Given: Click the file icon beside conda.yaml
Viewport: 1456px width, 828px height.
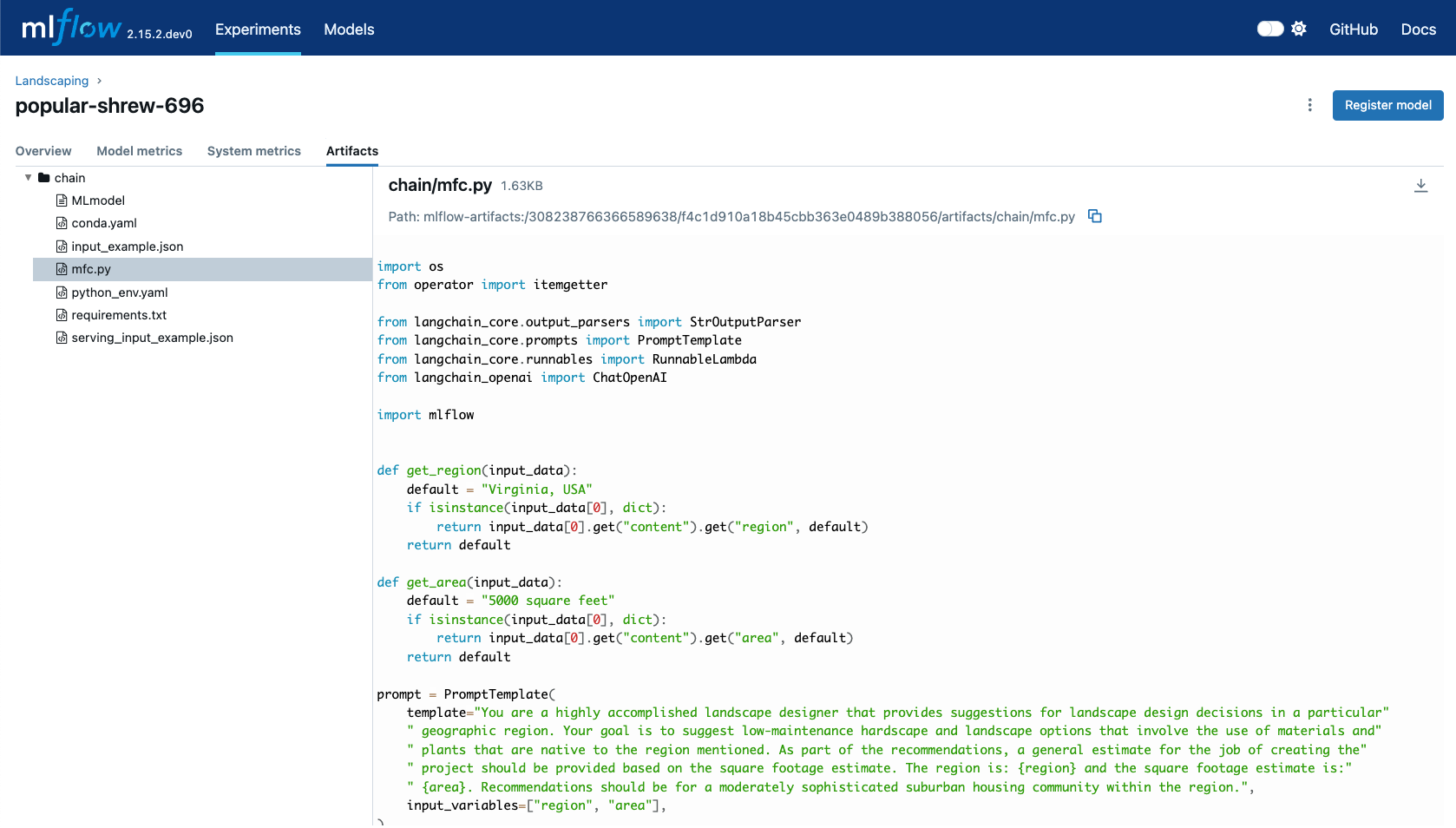Looking at the screenshot, I should tap(61, 223).
